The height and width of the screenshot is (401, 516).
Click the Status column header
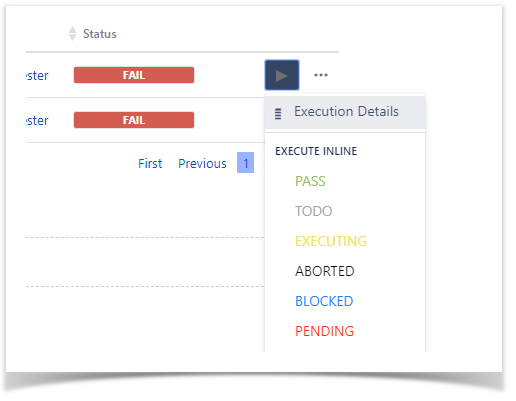click(99, 34)
